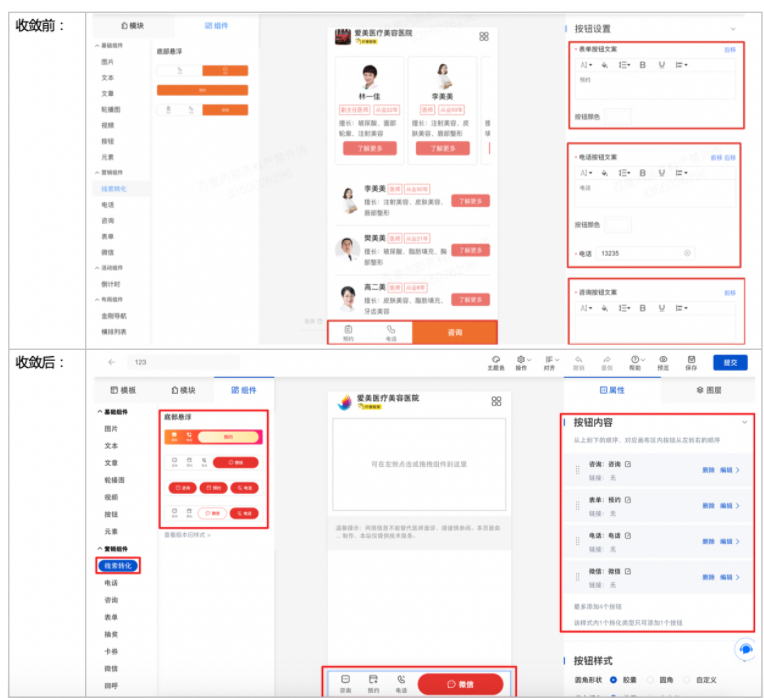Collapse the 按钮内容 section chevron

[x=744, y=423]
